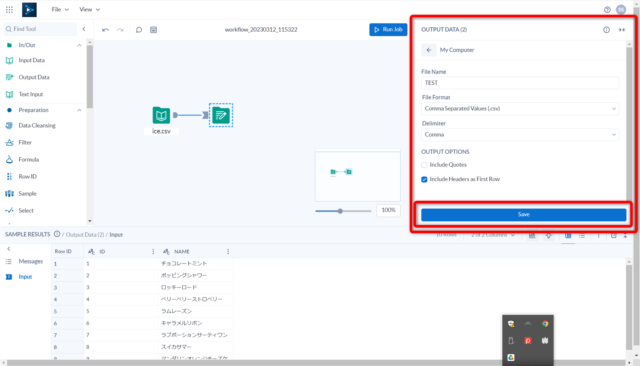Collapse the tool palette sidebar
Image resolution: width=640 pixels, height=366 pixels.
[x=84, y=29]
